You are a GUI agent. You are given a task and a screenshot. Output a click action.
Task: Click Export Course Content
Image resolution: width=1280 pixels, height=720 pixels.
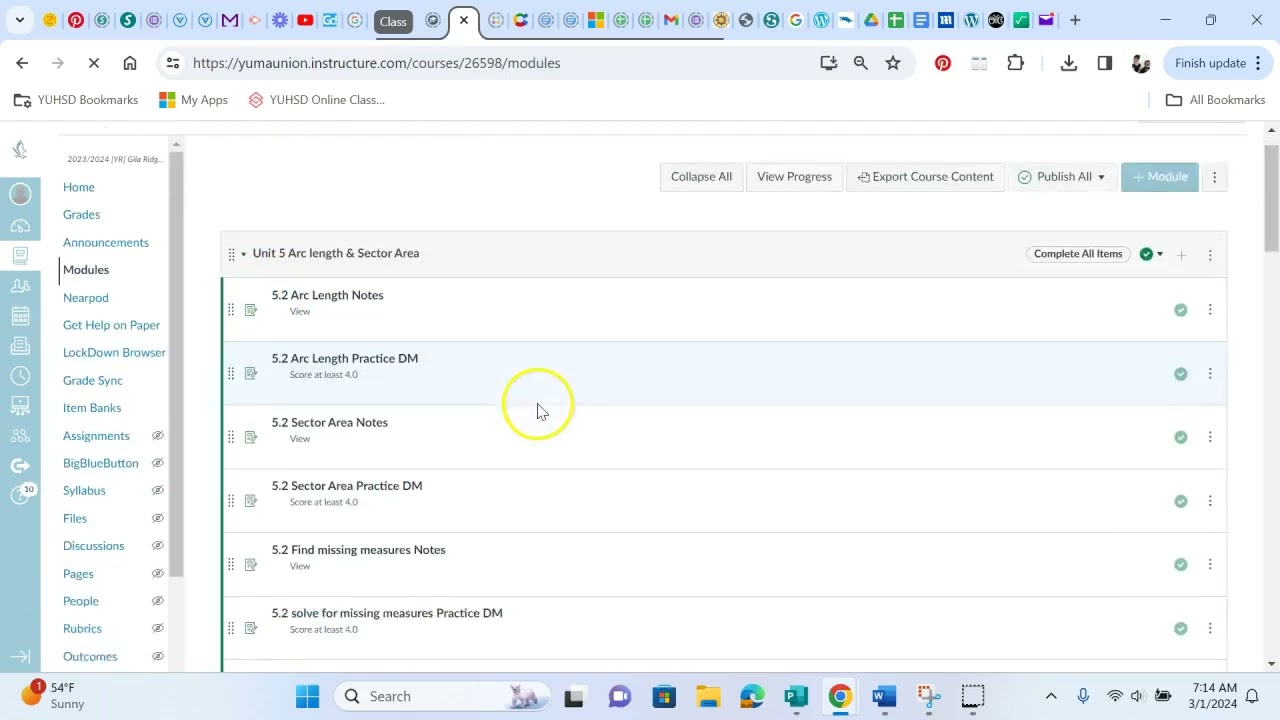925,177
